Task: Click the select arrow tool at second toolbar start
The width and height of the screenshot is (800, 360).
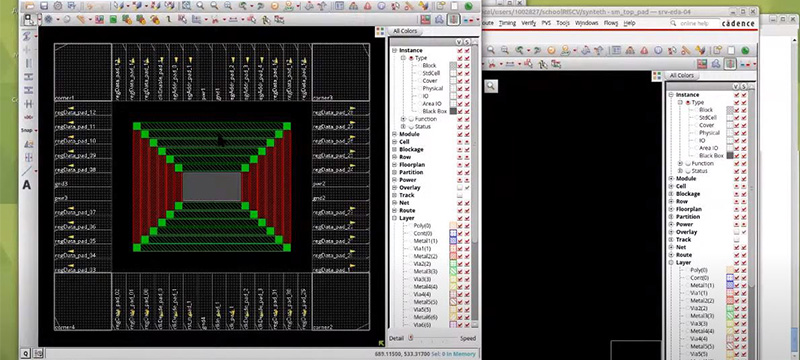Action: (29, 20)
